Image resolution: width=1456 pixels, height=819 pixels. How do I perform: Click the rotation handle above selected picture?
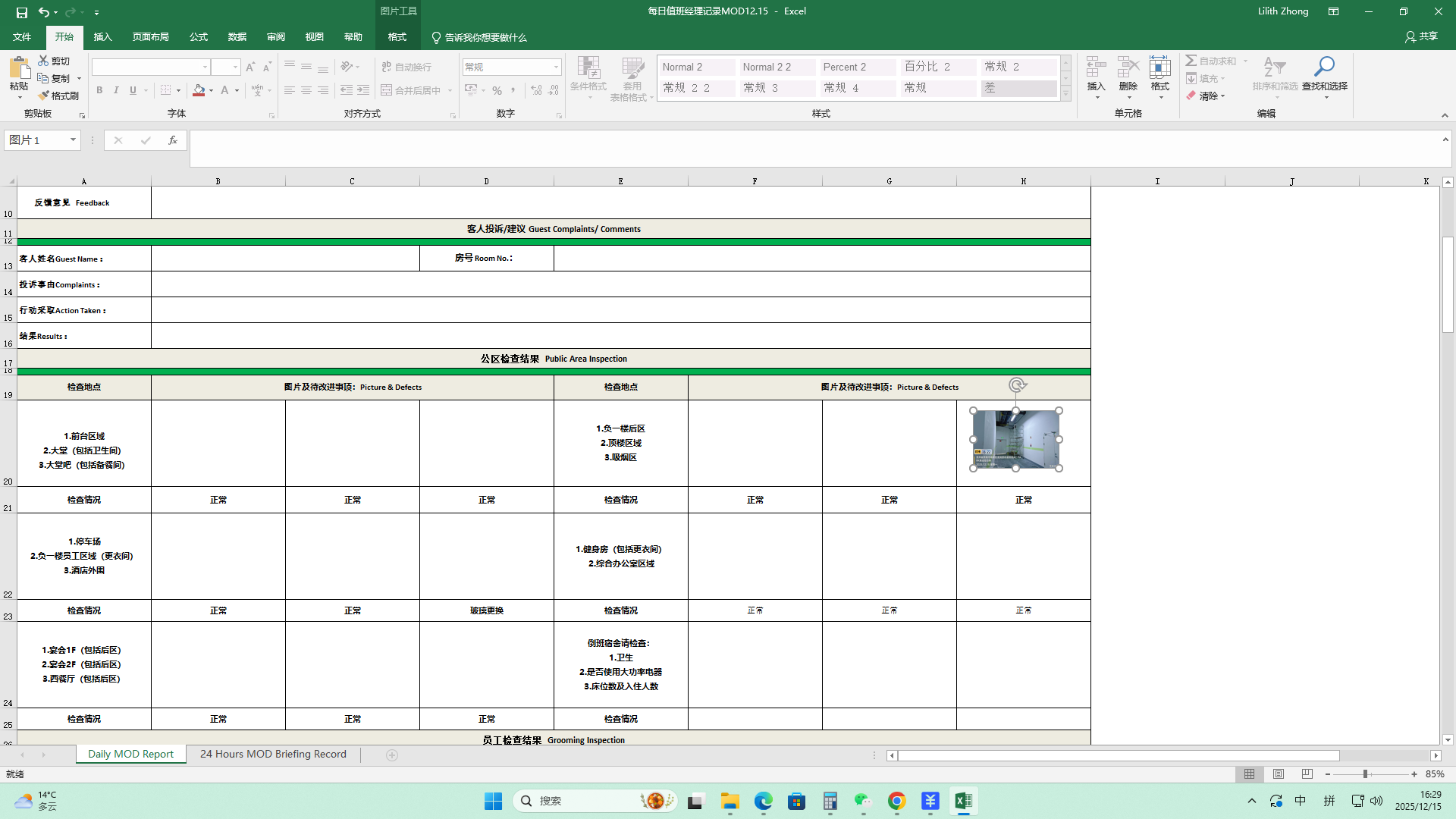[1017, 385]
